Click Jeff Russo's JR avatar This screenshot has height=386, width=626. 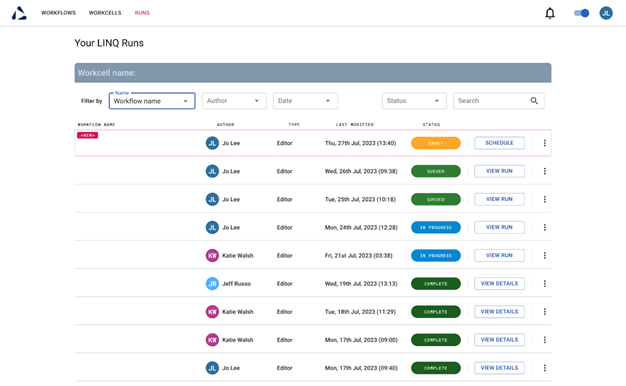tap(212, 283)
